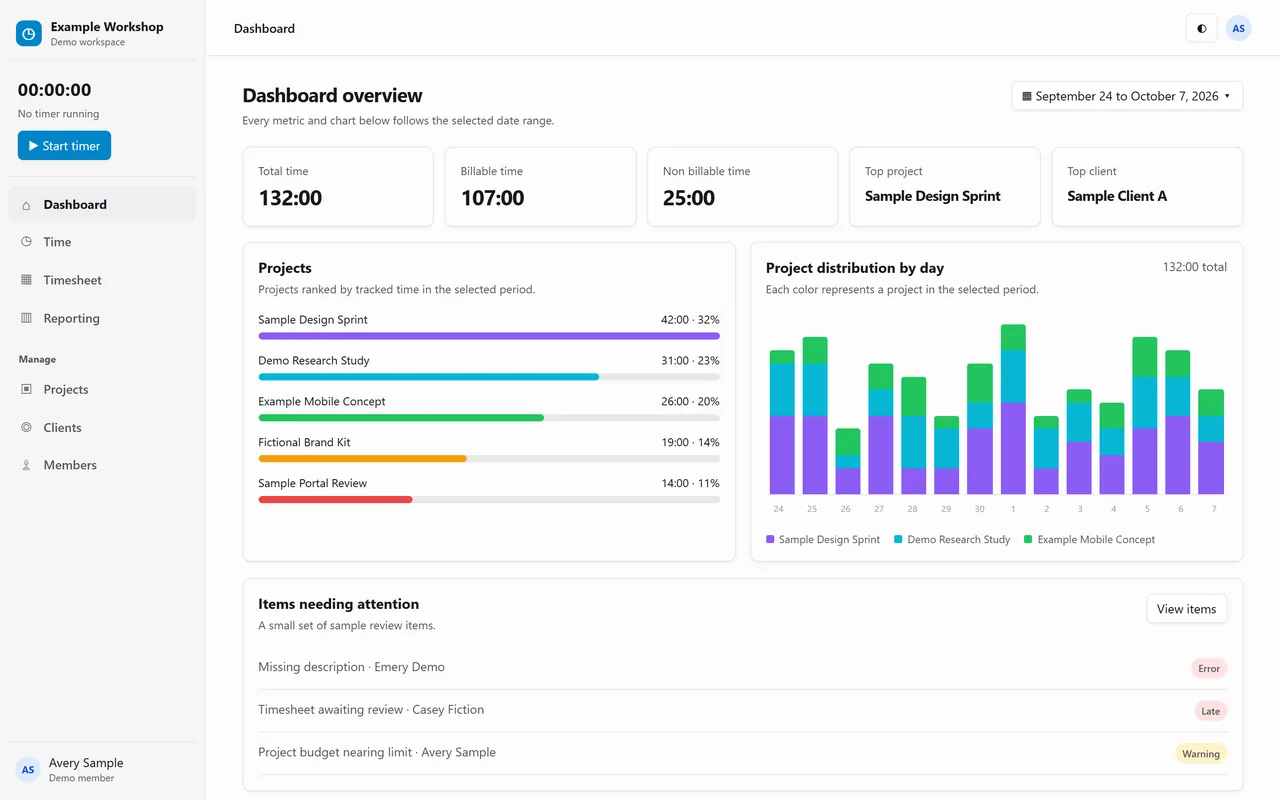Image resolution: width=1280 pixels, height=800 pixels.
Task: Click the chart bar for day 26
Action: pyautogui.click(x=848, y=461)
